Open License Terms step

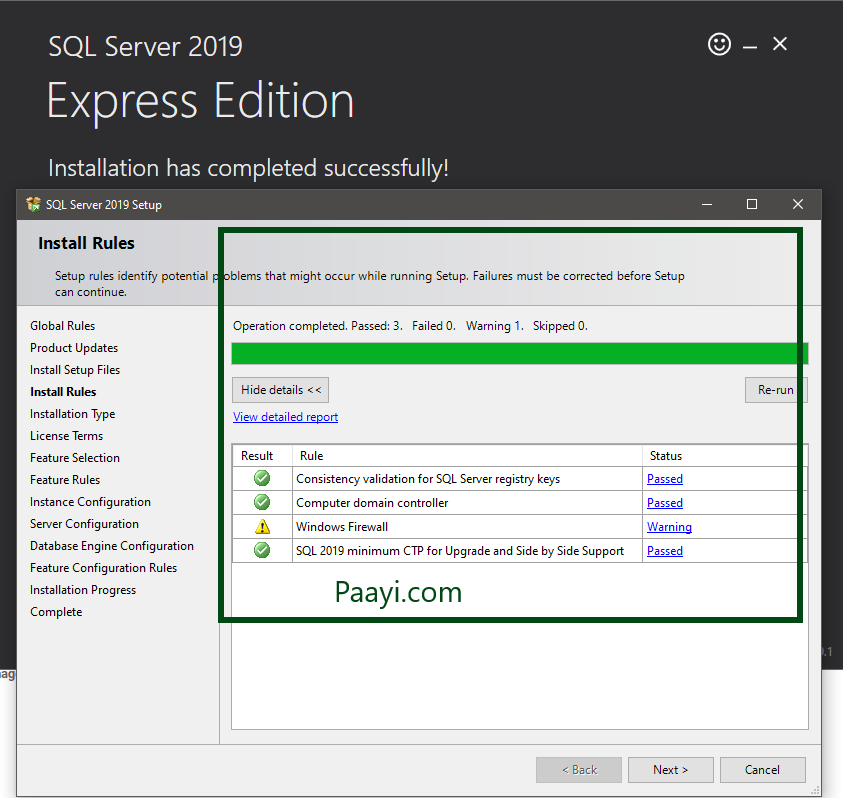pyautogui.click(x=66, y=435)
